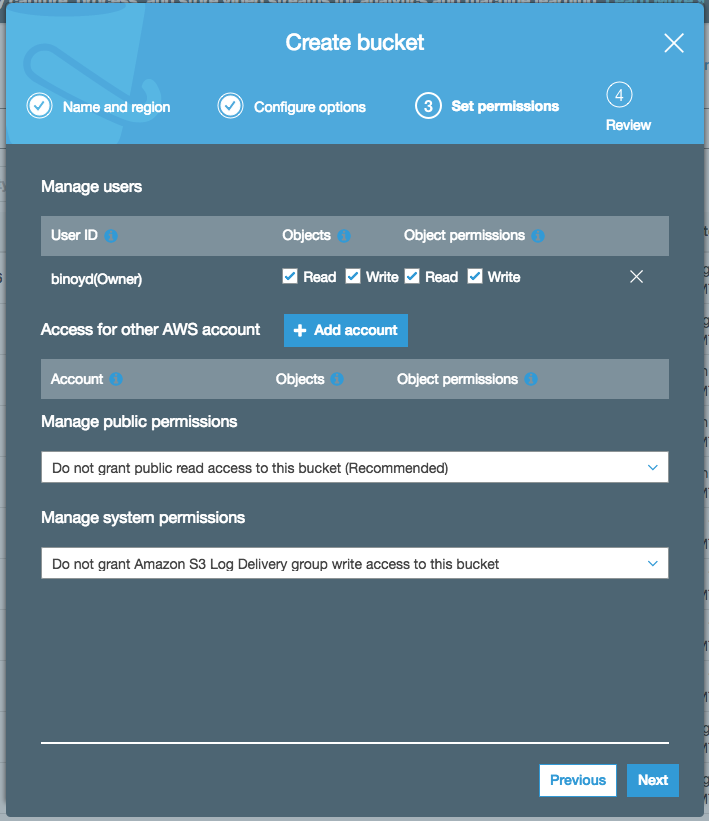Click the Configure options checkmark icon
The image size is (709, 821).
[230, 106]
